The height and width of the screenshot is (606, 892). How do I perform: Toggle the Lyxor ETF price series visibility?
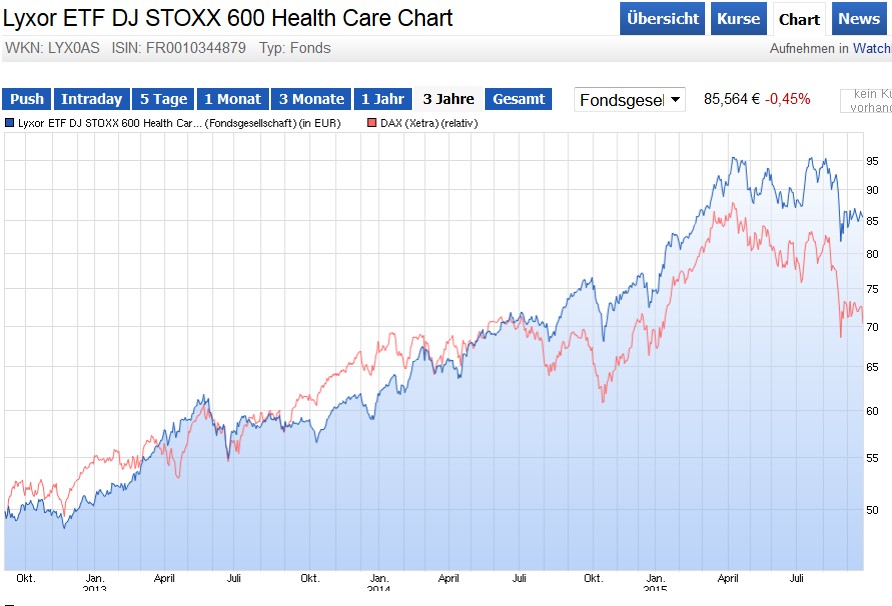pos(10,123)
